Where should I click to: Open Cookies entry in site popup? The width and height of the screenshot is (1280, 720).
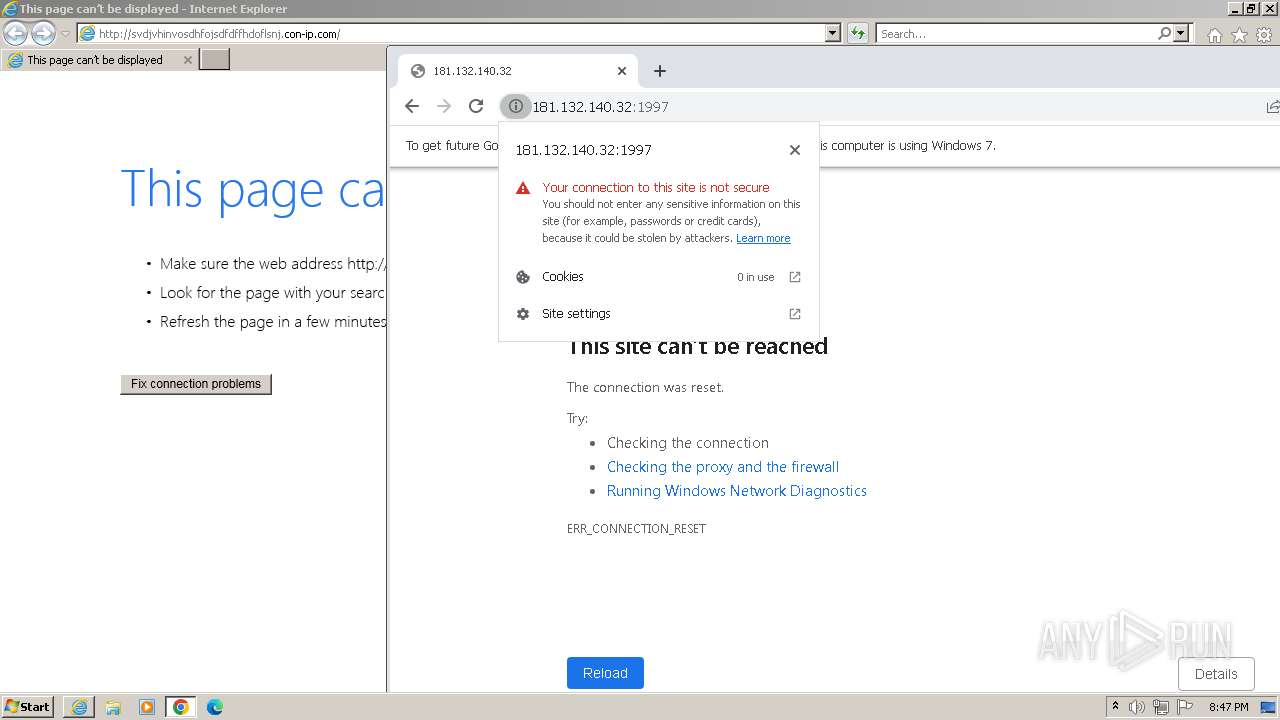pos(659,277)
